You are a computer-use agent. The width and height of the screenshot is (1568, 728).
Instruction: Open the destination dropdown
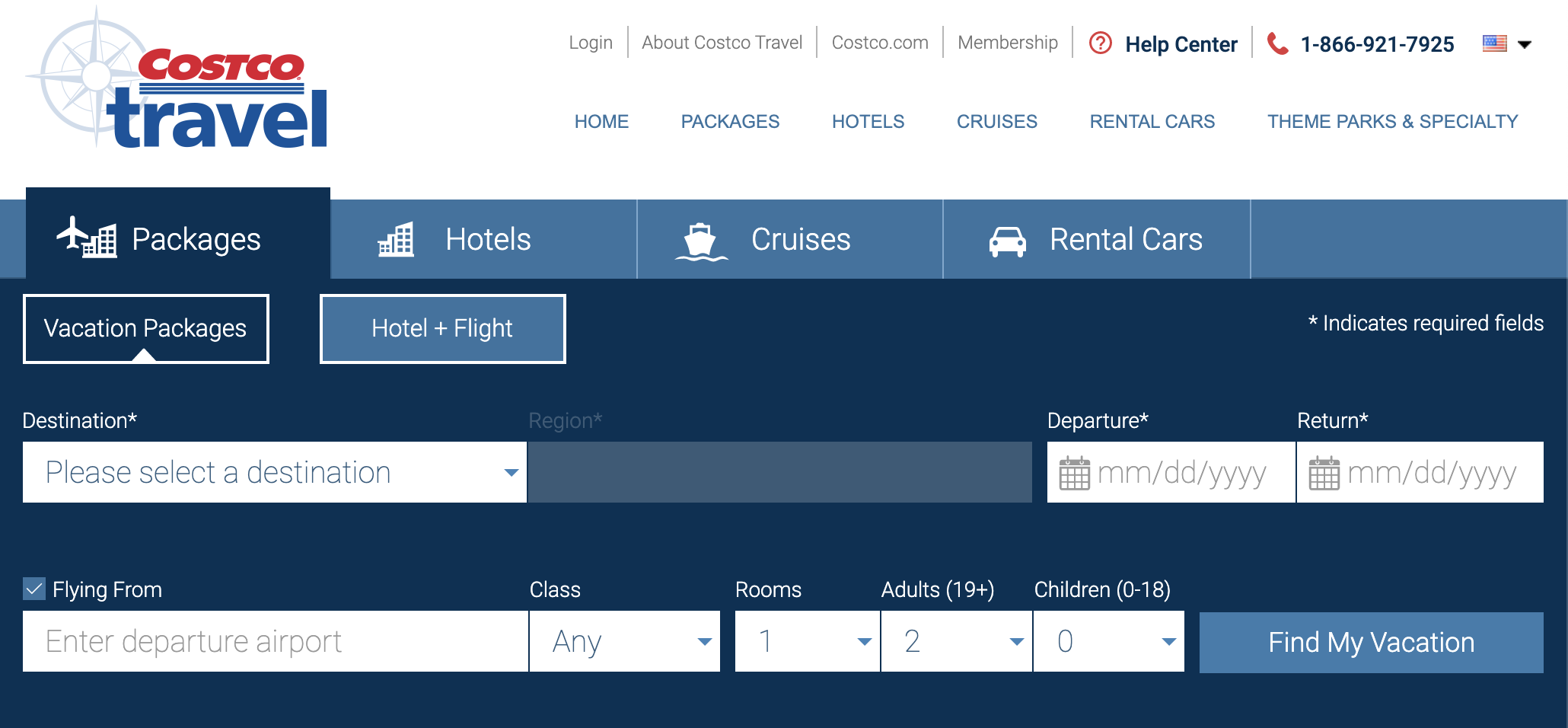pos(275,472)
